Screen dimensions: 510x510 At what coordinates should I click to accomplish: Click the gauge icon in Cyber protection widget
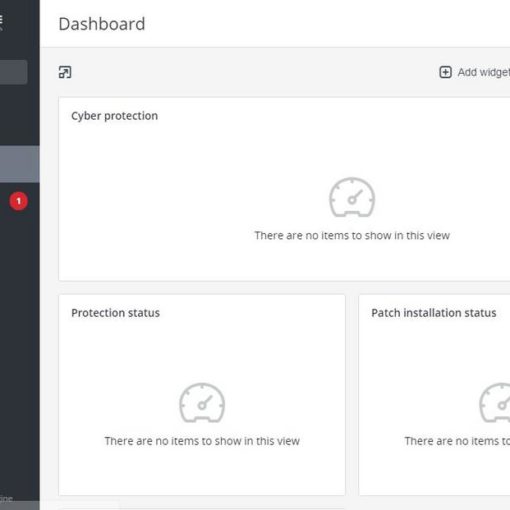[x=352, y=197]
